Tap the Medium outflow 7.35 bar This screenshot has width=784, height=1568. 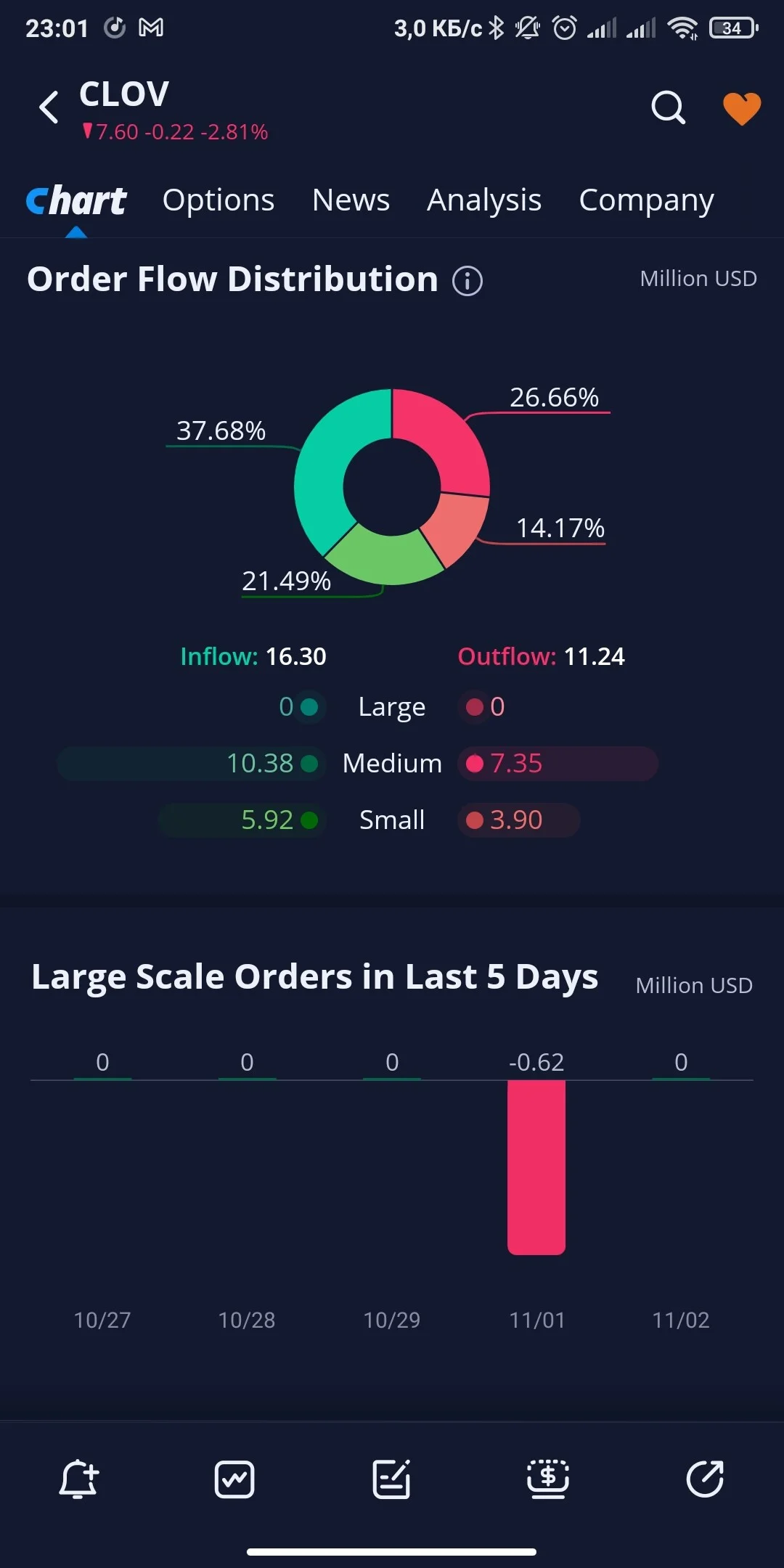click(x=558, y=764)
